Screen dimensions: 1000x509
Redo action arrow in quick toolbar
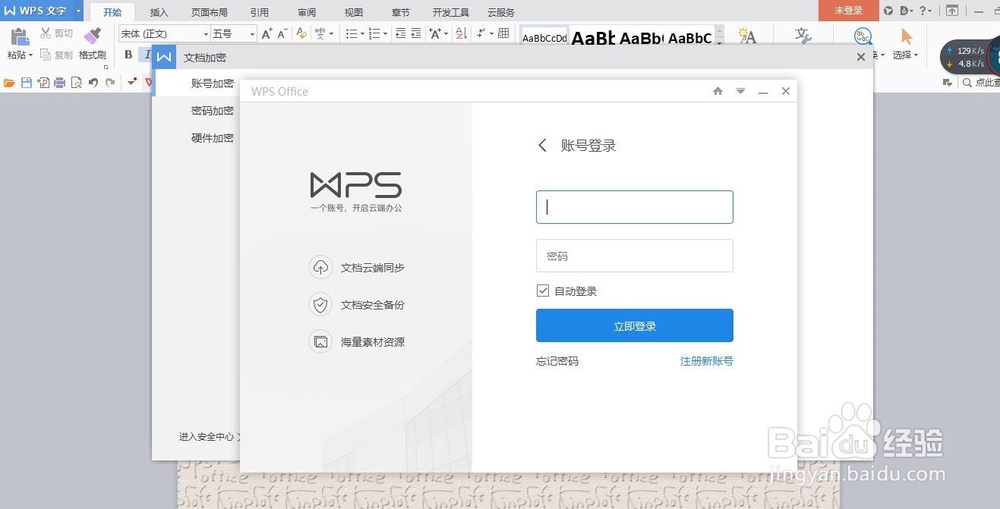pyautogui.click(x=110, y=82)
